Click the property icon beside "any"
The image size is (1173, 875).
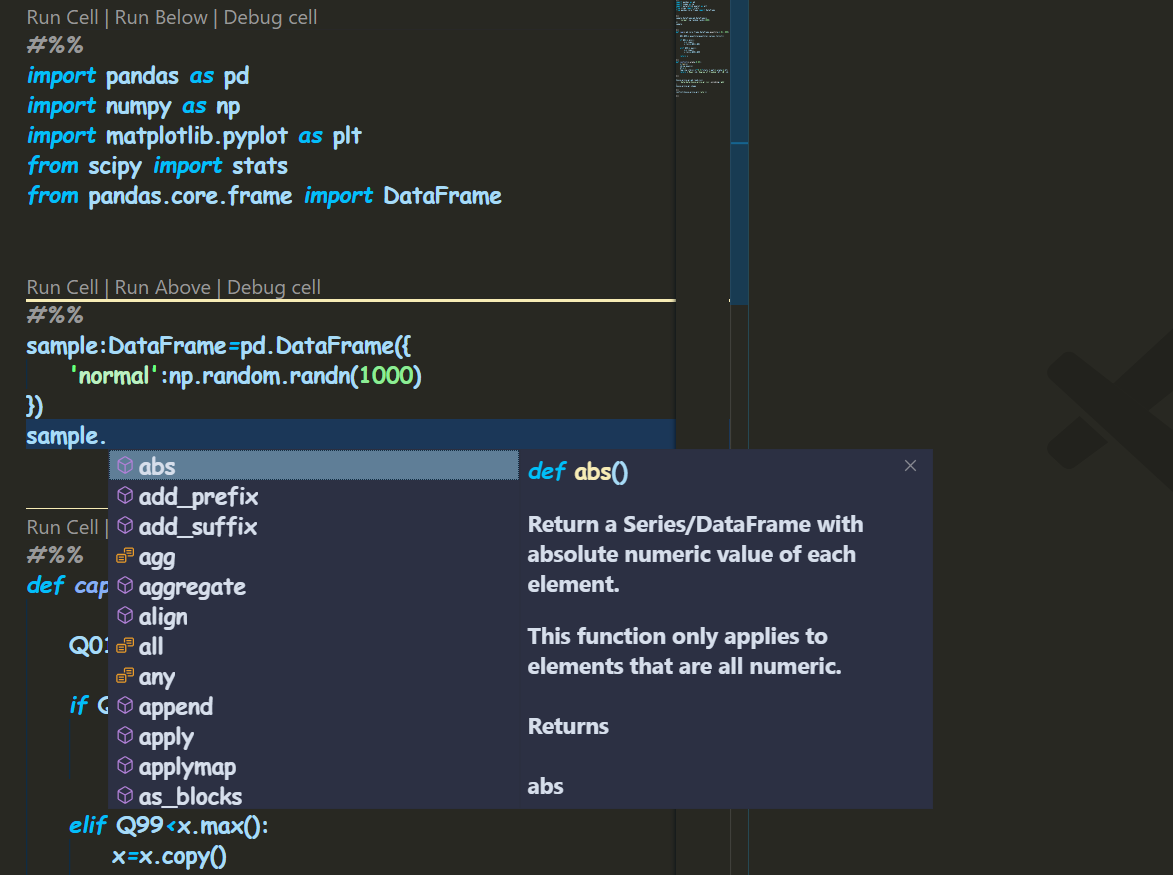click(124, 676)
